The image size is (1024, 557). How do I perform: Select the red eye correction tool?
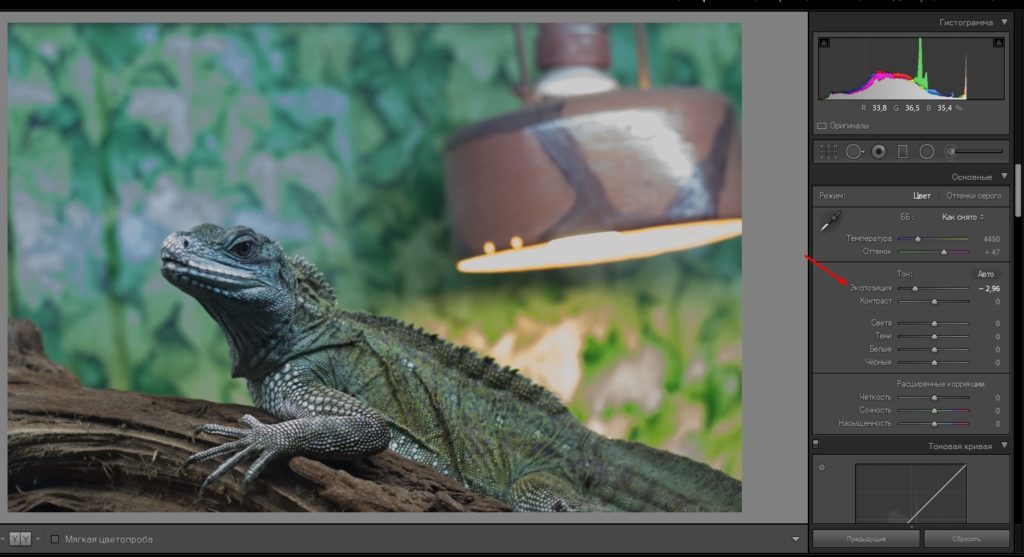pos(879,152)
